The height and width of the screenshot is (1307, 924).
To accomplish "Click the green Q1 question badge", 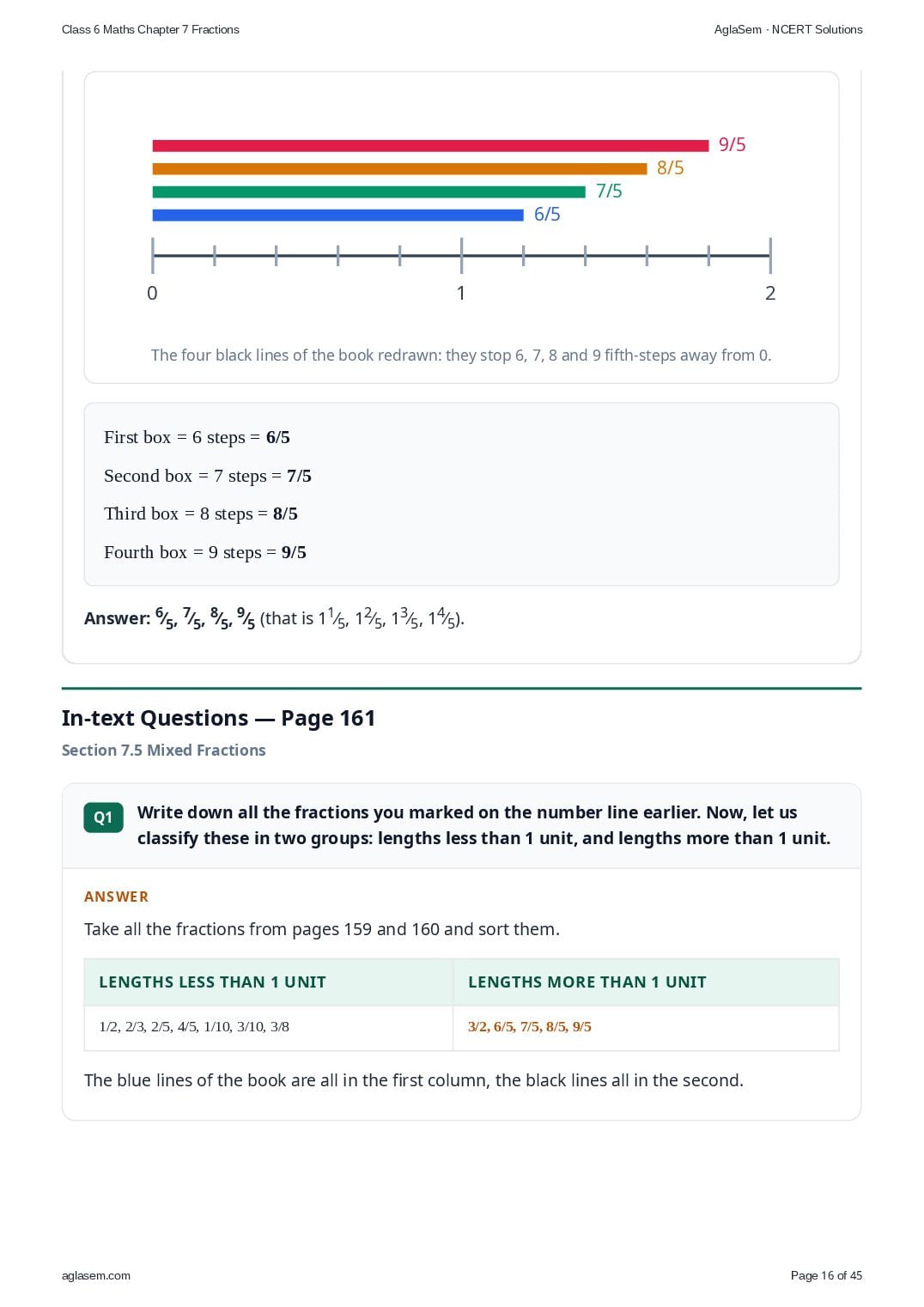I will 103,818.
